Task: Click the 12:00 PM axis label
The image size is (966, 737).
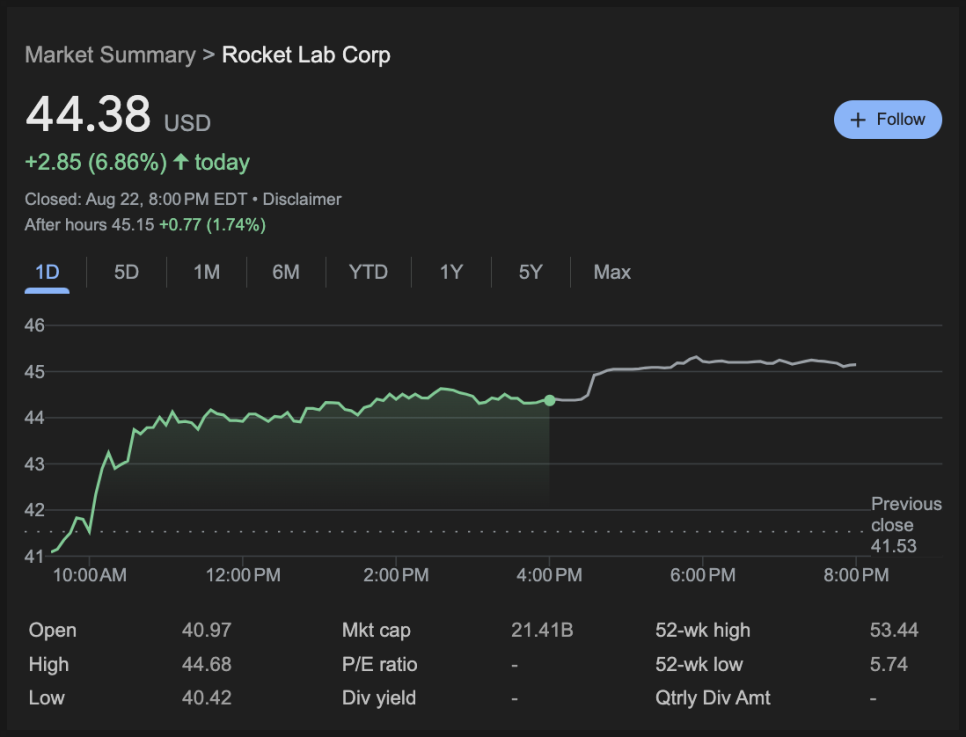Action: [243, 576]
